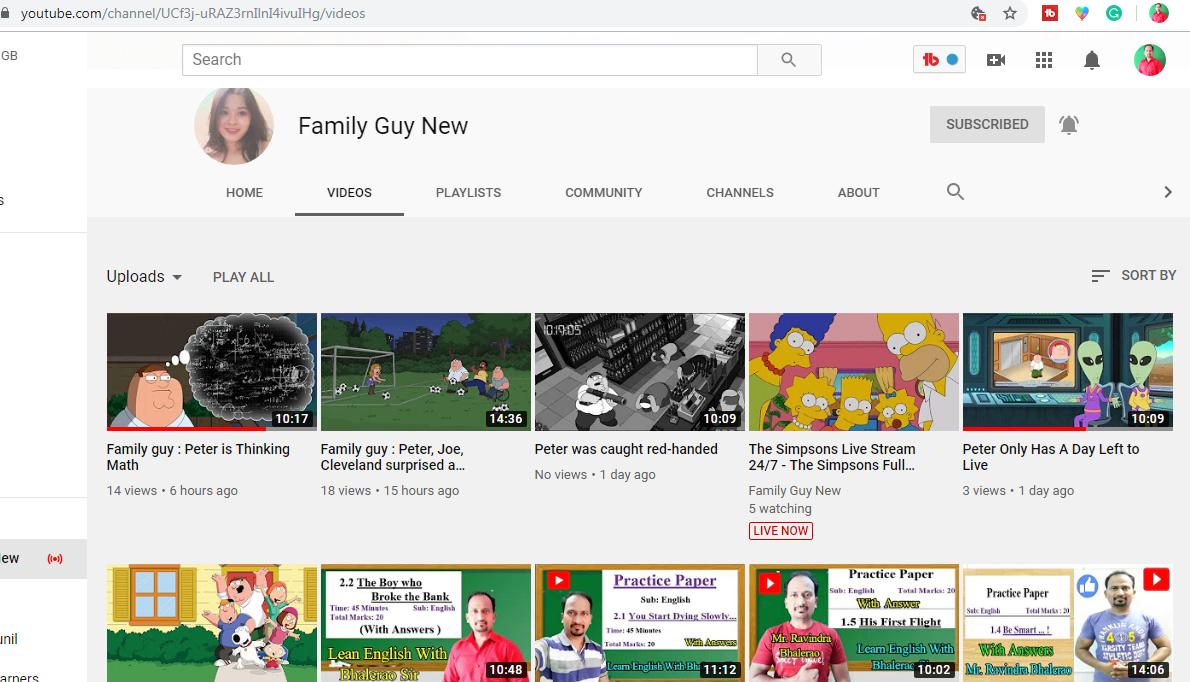Go to the Community tab
1190x682 pixels.
point(603,193)
